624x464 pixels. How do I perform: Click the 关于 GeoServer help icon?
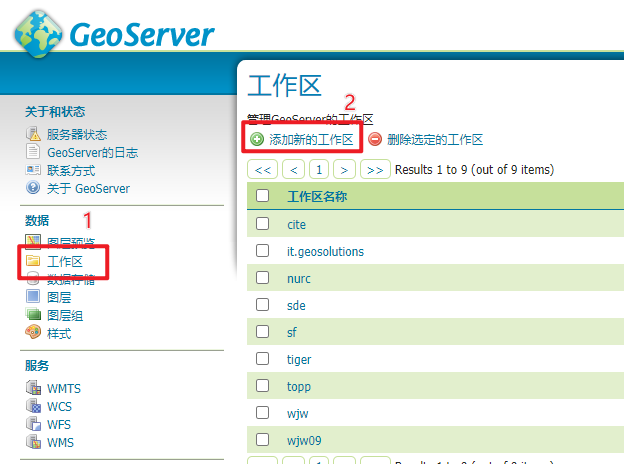(33, 187)
